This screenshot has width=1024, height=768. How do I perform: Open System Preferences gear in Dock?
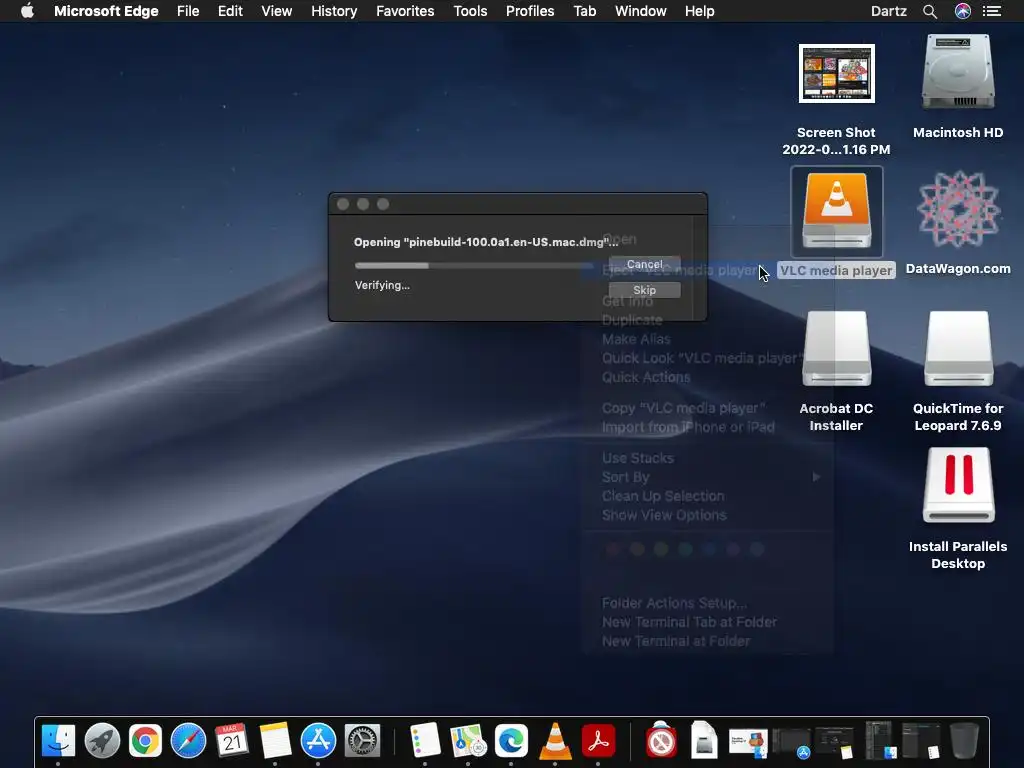pyautogui.click(x=362, y=741)
